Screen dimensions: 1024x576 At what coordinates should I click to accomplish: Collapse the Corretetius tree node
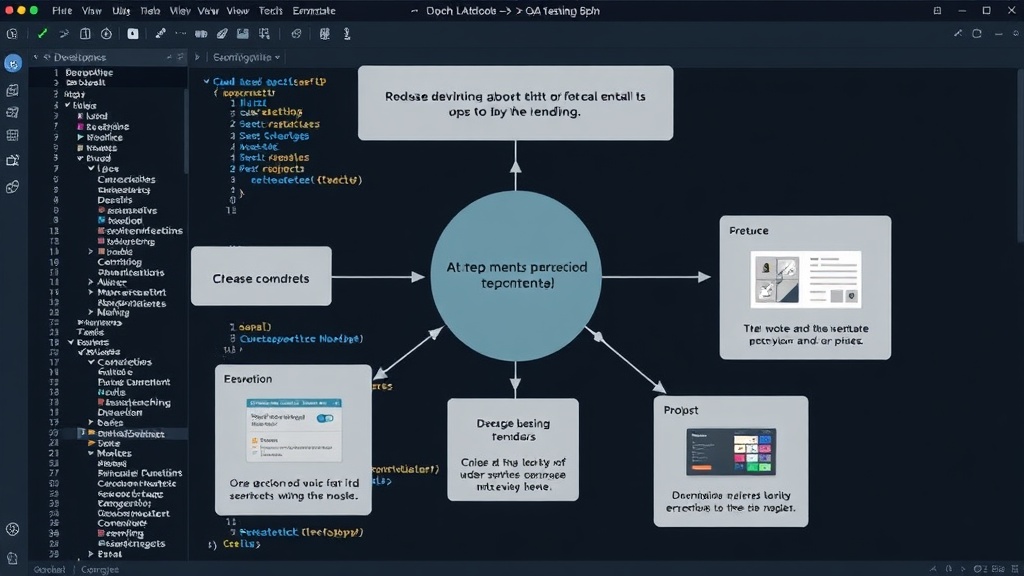tap(91, 362)
